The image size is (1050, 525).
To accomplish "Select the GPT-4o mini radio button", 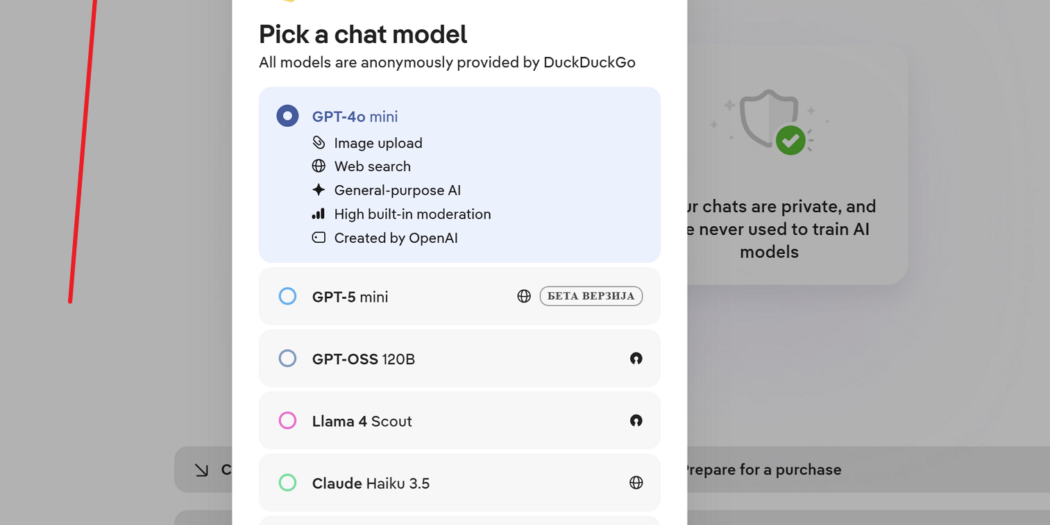I will (x=287, y=116).
